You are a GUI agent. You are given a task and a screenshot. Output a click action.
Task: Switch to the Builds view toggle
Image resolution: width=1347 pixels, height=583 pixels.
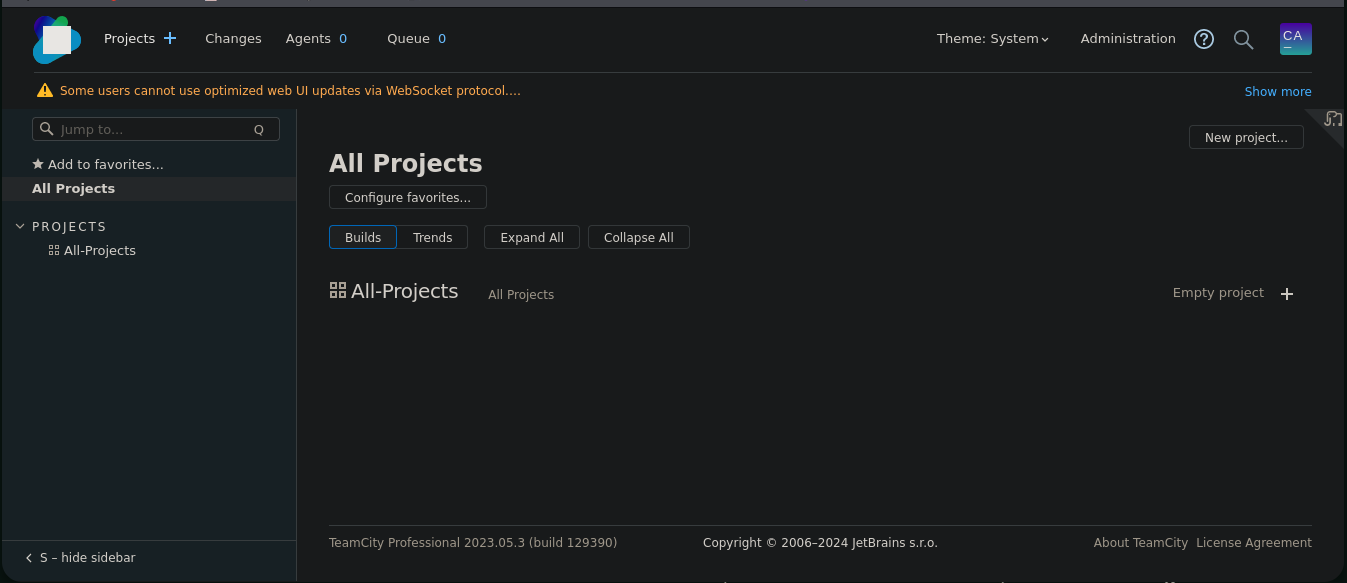point(363,237)
